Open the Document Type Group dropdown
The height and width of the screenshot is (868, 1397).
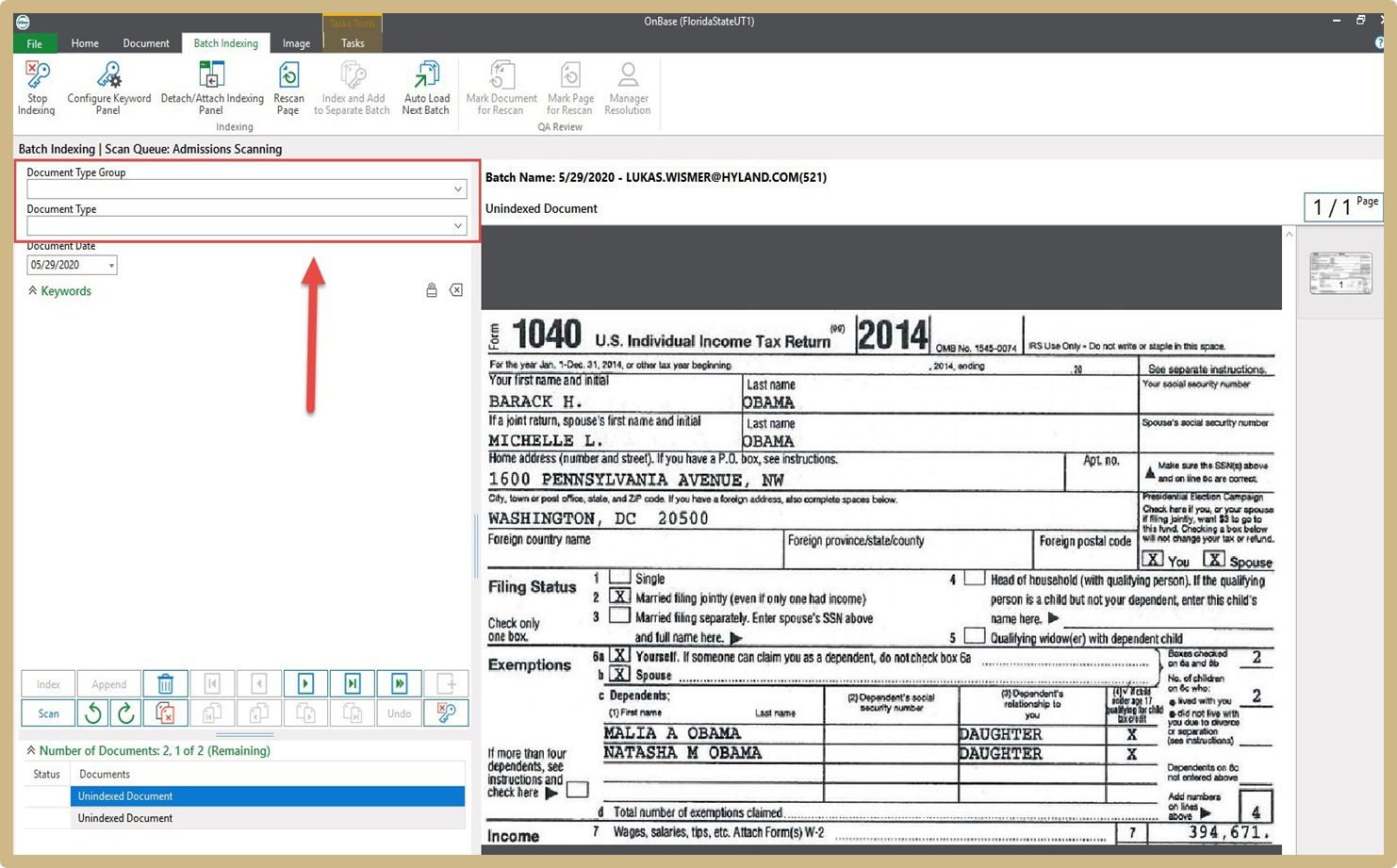[x=457, y=189]
